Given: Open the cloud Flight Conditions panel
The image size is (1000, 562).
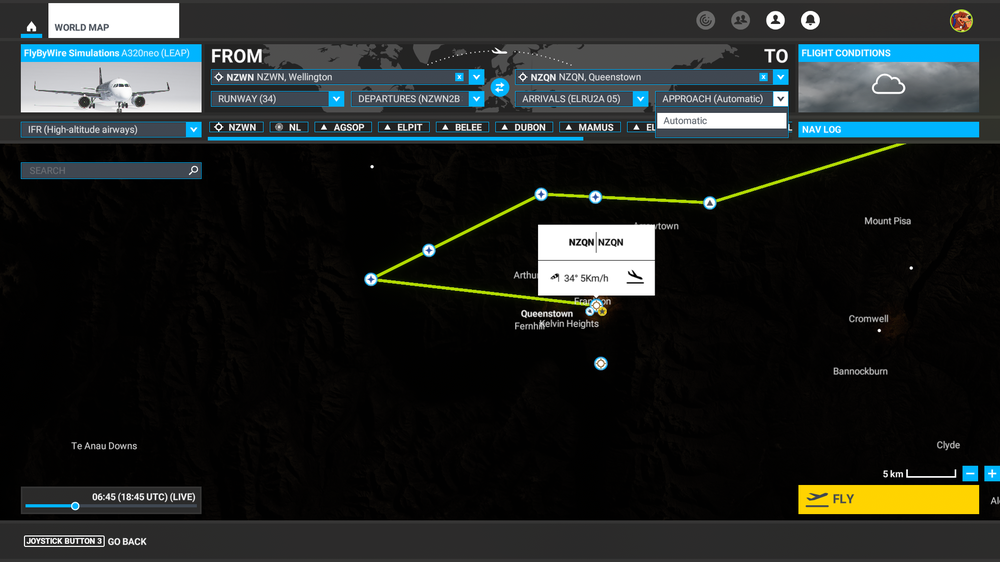Looking at the screenshot, I should 888,85.
